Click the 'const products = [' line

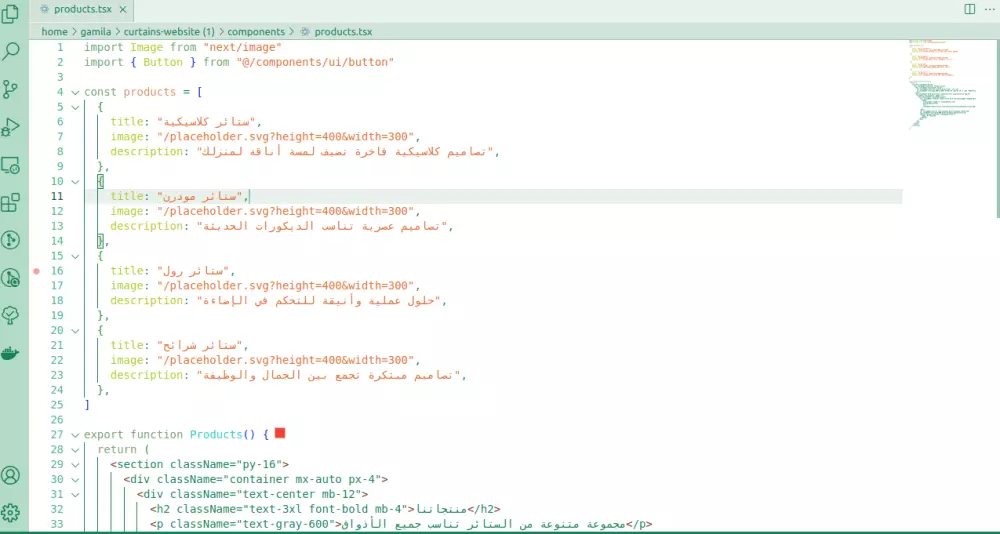point(143,92)
